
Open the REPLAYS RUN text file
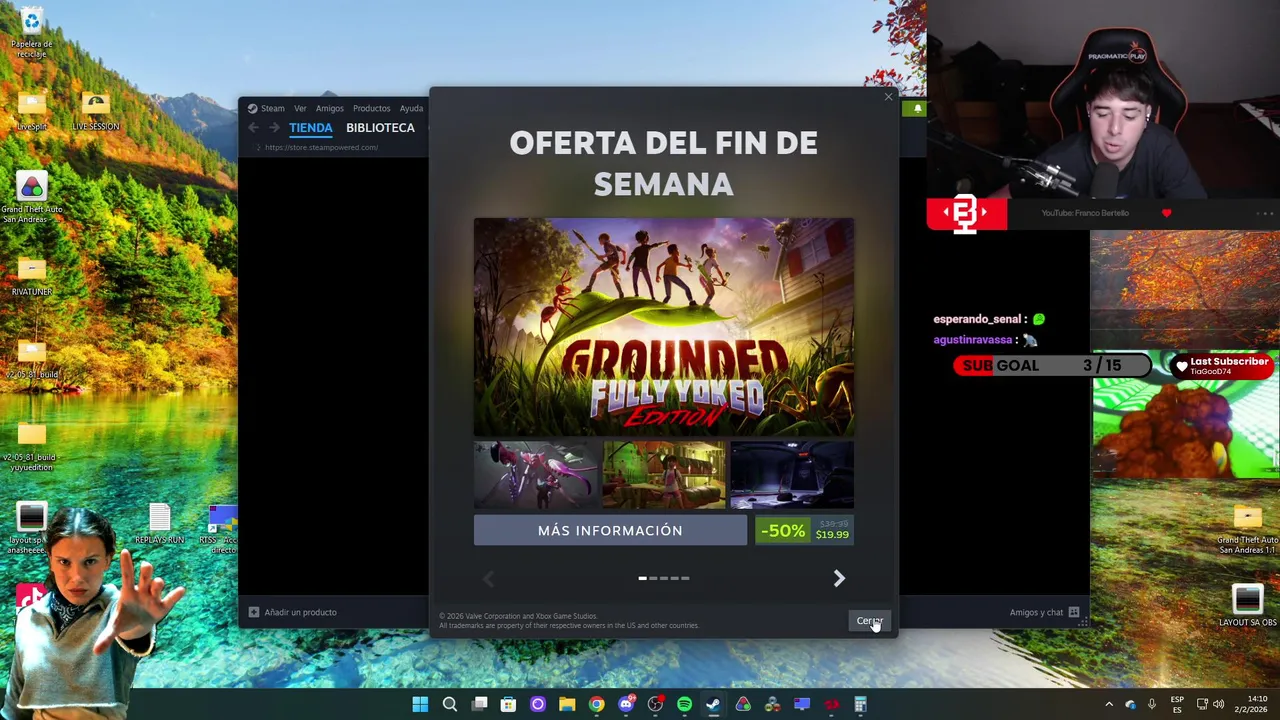point(160,524)
